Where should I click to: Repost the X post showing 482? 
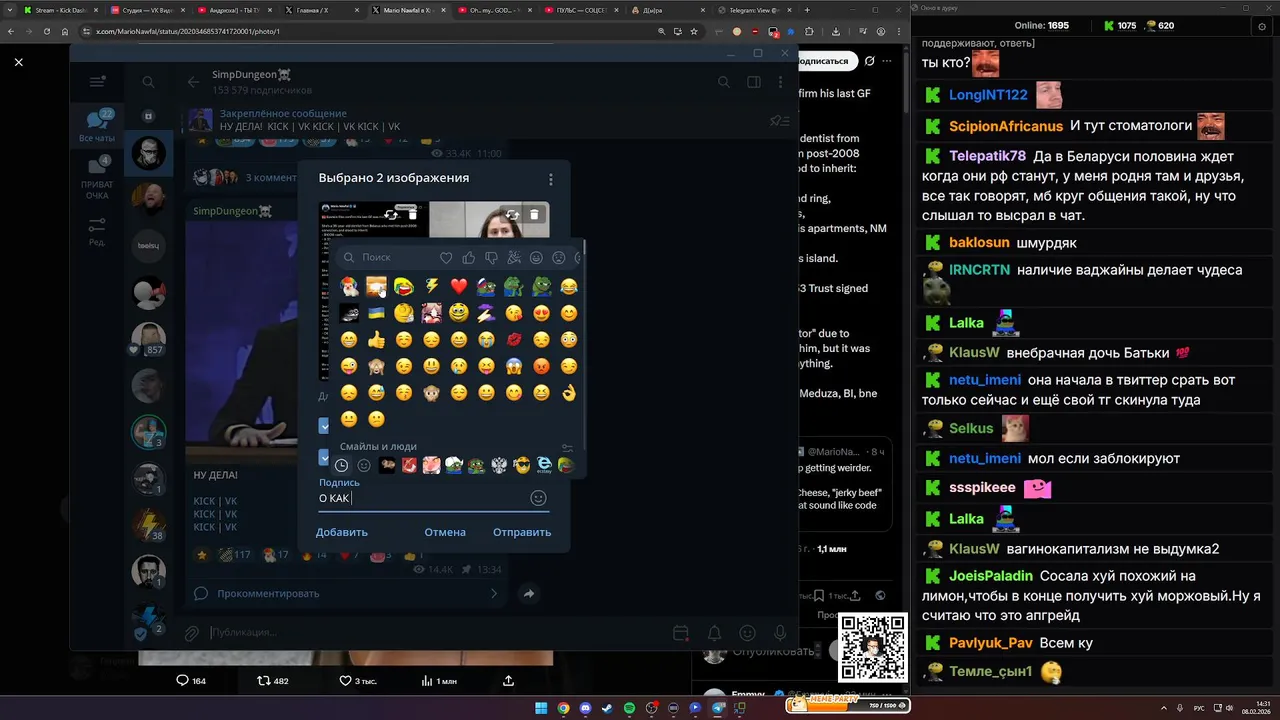point(273,681)
